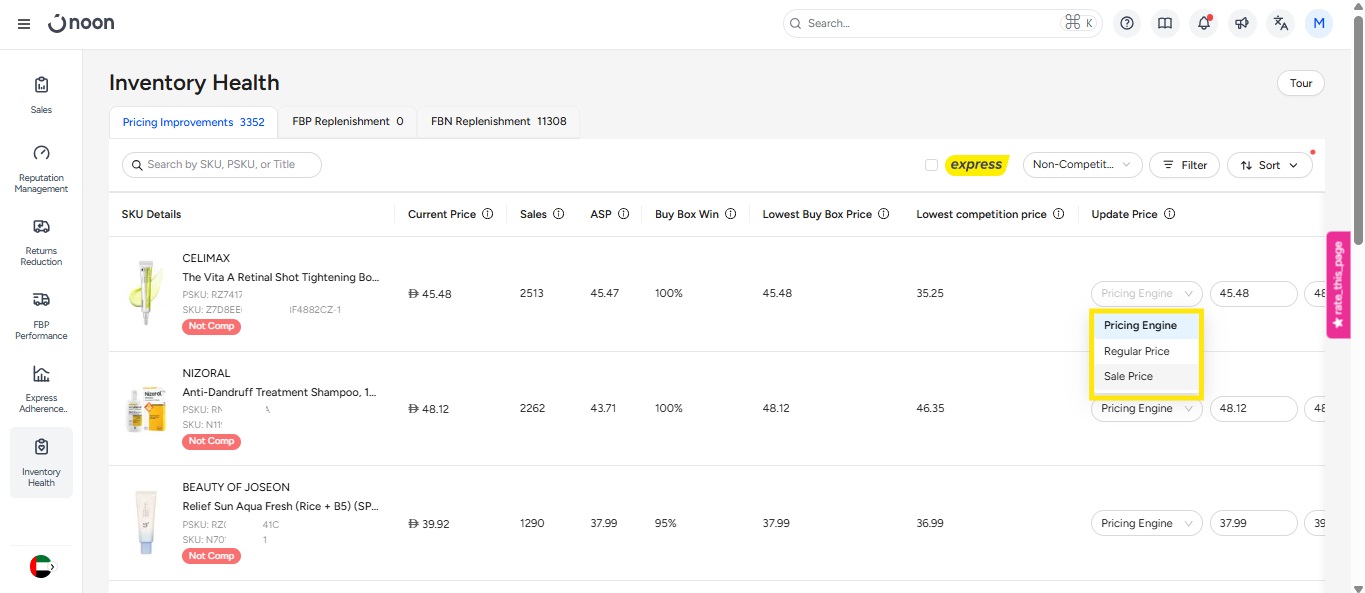Click the Search by SKU input field
1365x593 pixels.
(x=222, y=165)
